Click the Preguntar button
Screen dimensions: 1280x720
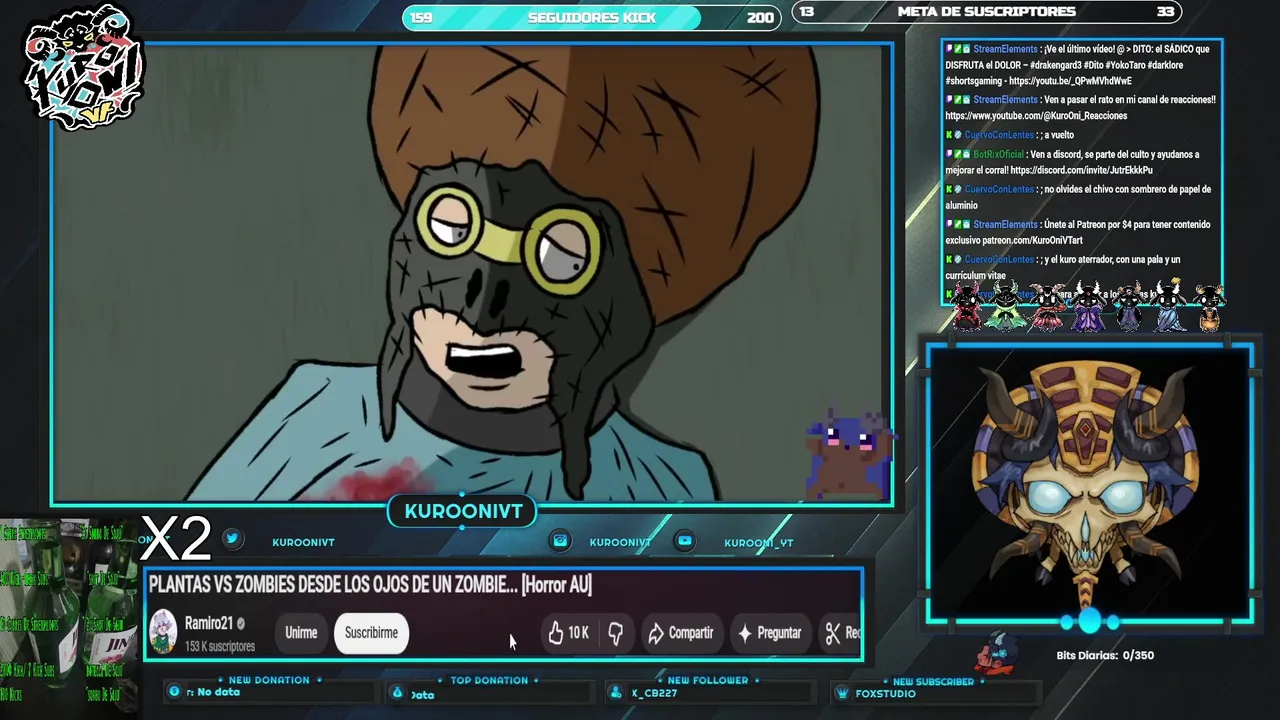[770, 633]
